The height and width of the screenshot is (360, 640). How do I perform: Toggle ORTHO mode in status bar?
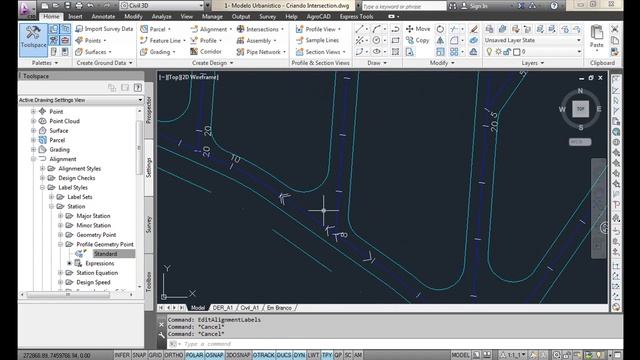(x=173, y=355)
